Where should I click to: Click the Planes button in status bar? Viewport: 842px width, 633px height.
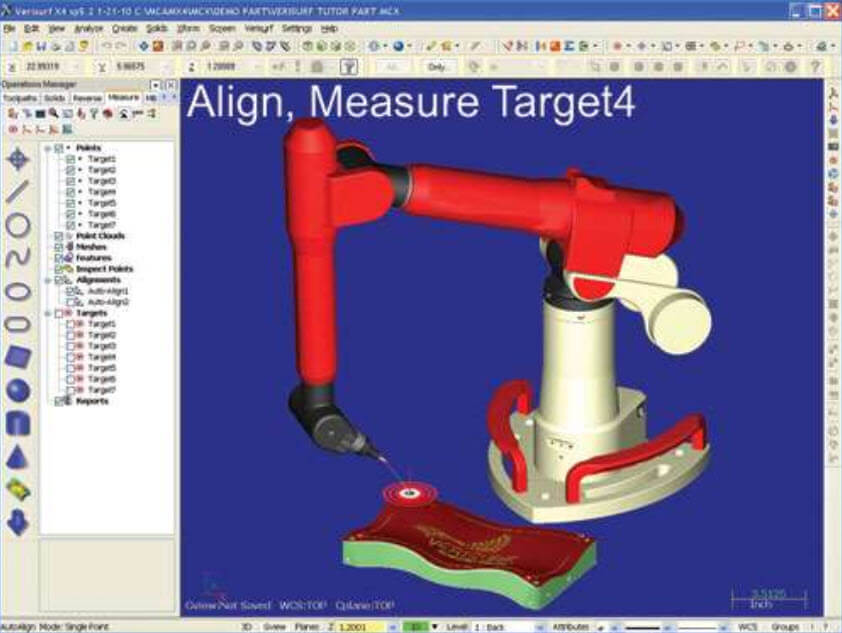307,627
